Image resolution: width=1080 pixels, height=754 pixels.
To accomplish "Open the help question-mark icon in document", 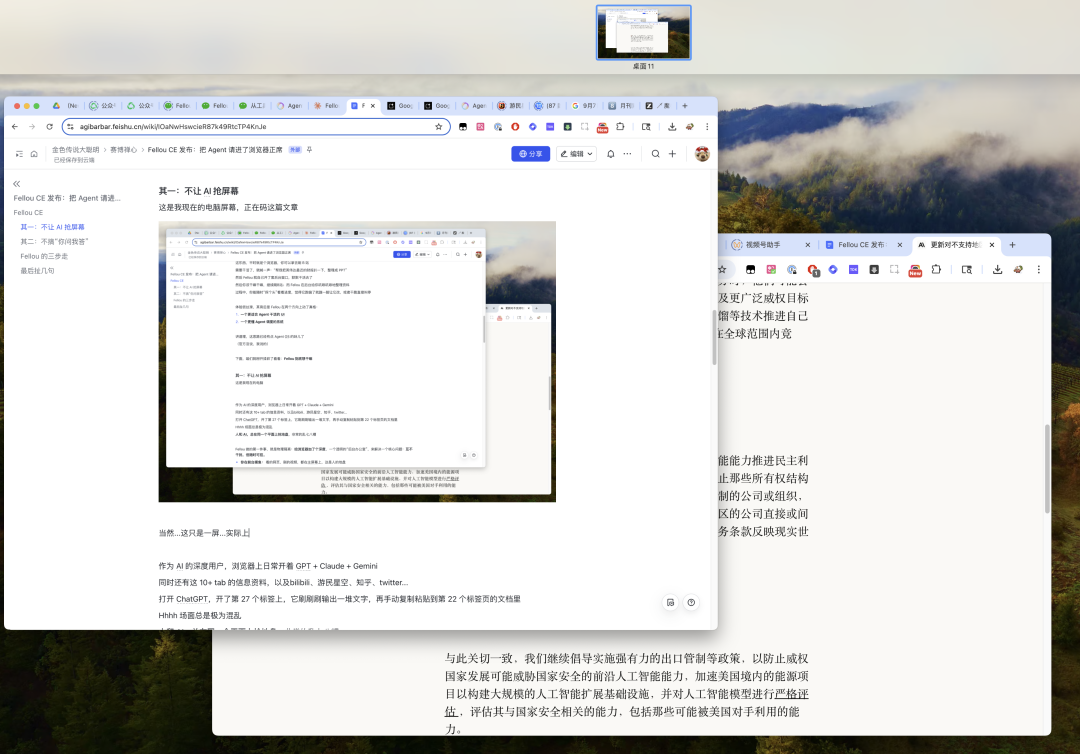I will point(691,603).
